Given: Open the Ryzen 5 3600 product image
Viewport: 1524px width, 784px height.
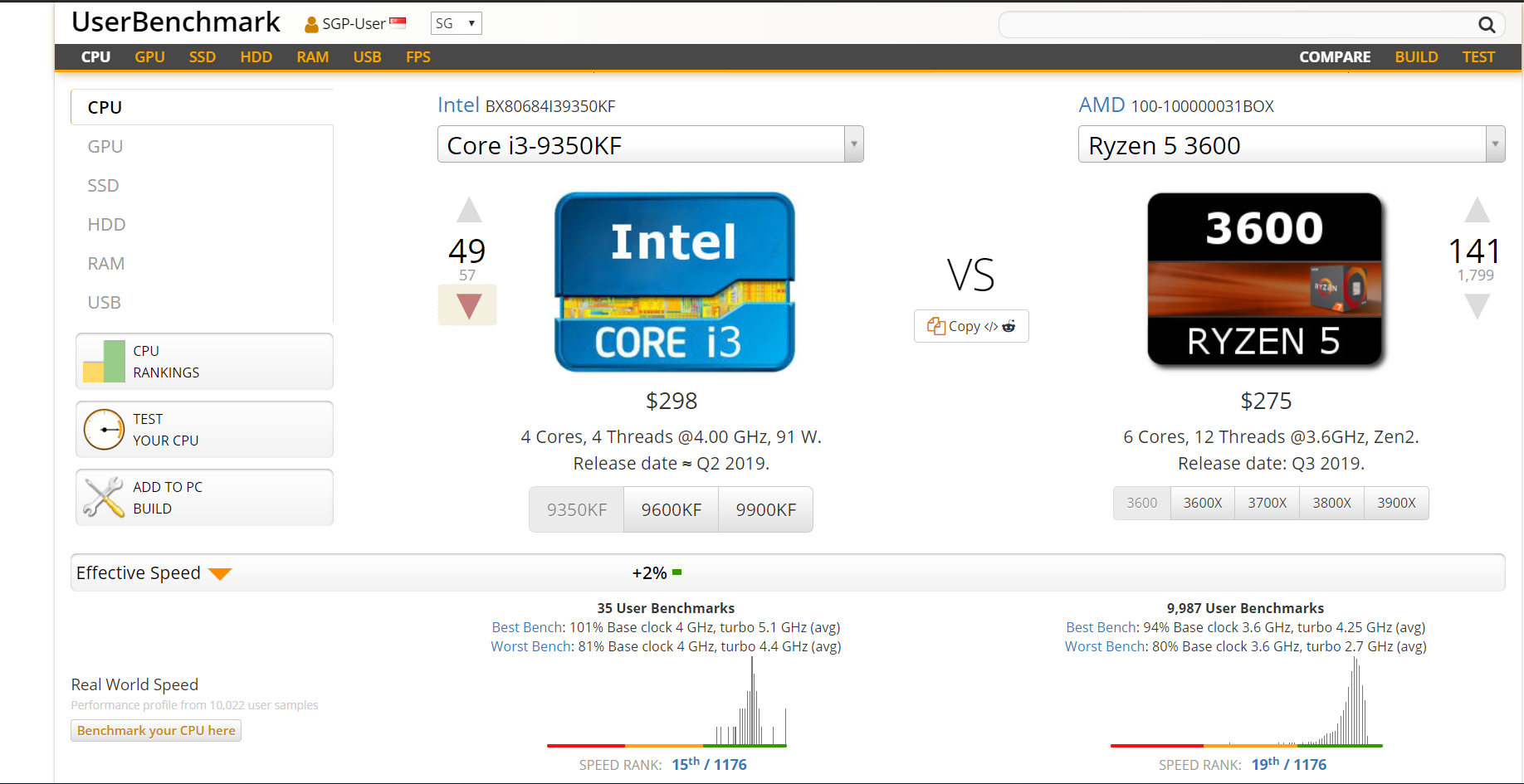Looking at the screenshot, I should click(x=1265, y=280).
